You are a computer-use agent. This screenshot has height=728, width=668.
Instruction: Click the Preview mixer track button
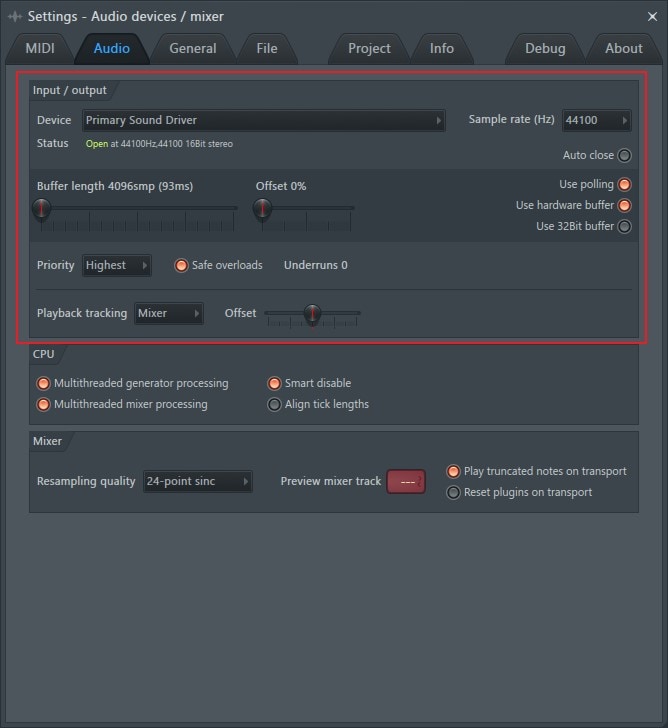tap(405, 481)
